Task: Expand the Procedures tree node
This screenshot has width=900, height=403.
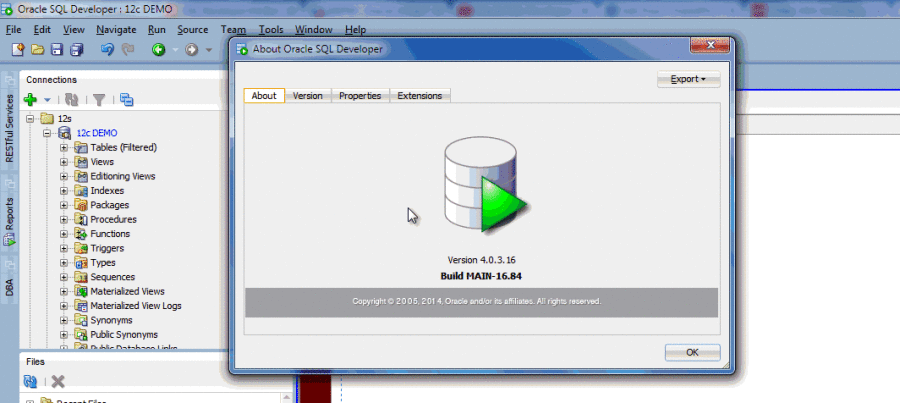Action: (64, 219)
